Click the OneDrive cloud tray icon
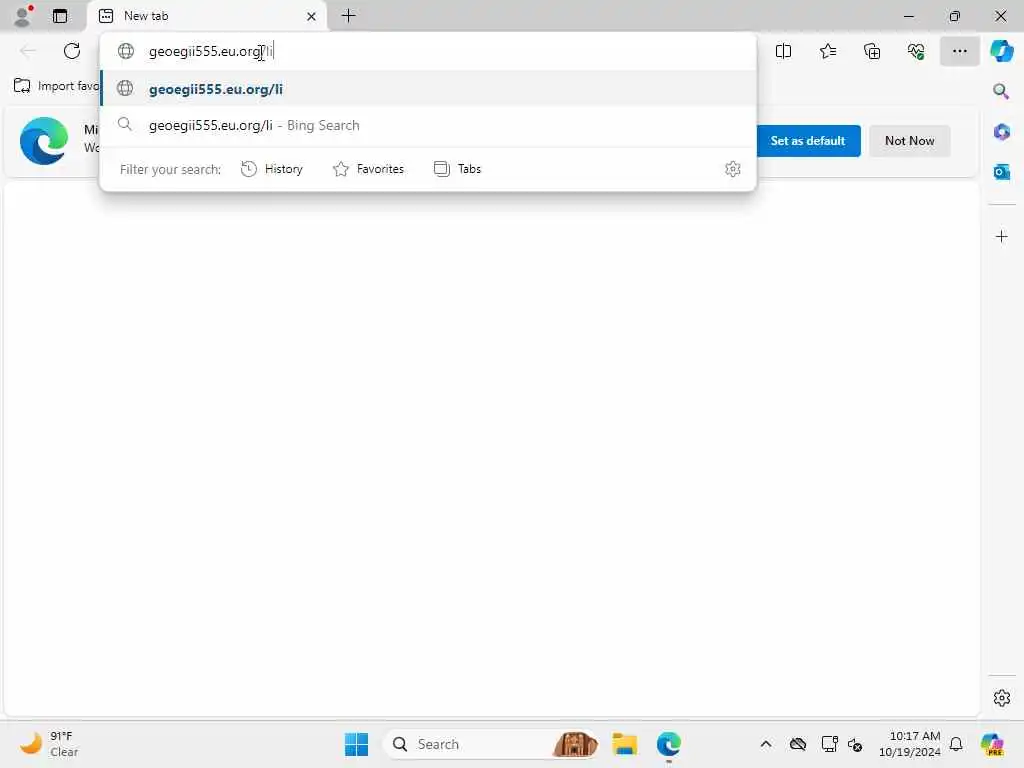 click(x=797, y=744)
